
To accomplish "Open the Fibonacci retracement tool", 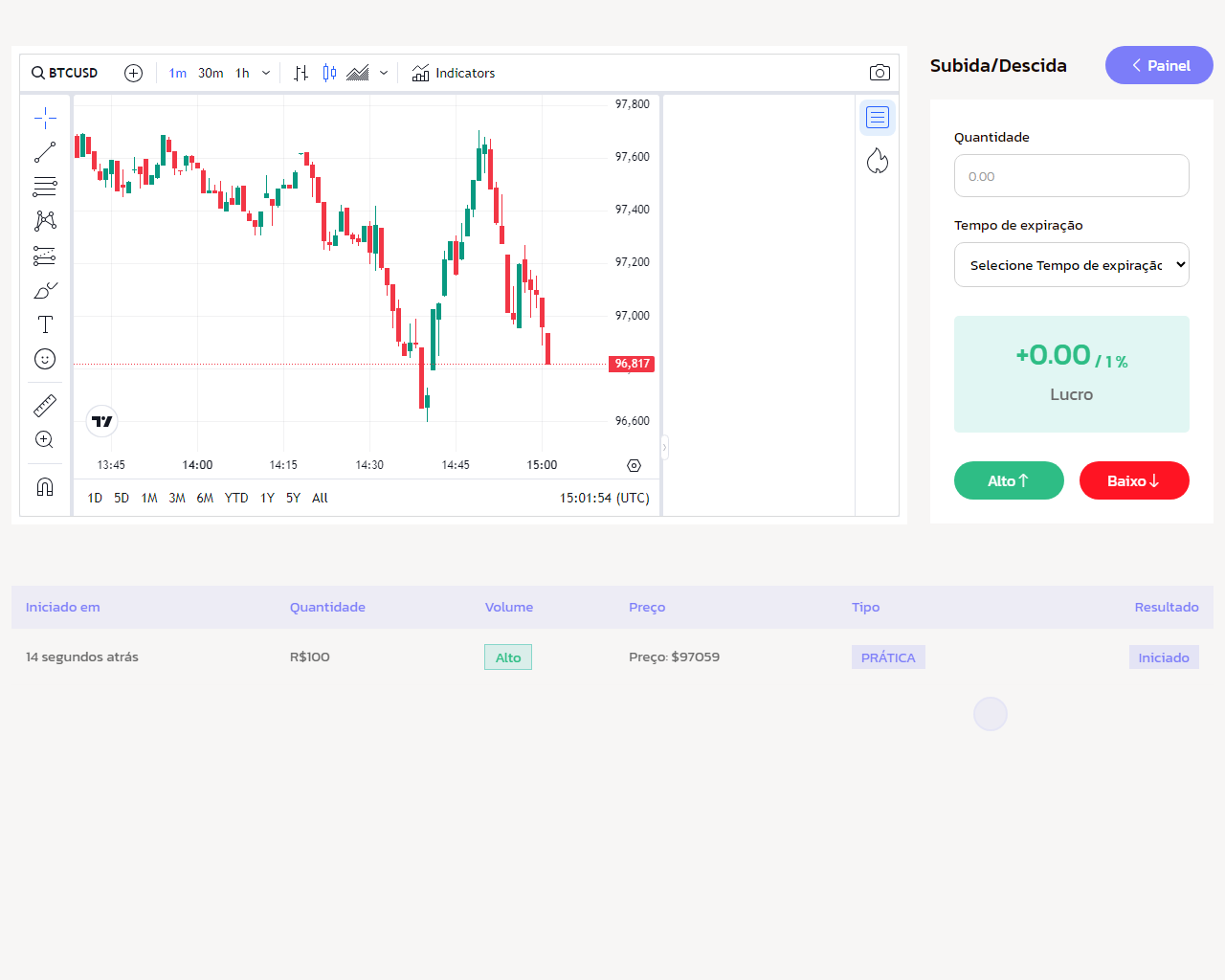I will pos(45,187).
